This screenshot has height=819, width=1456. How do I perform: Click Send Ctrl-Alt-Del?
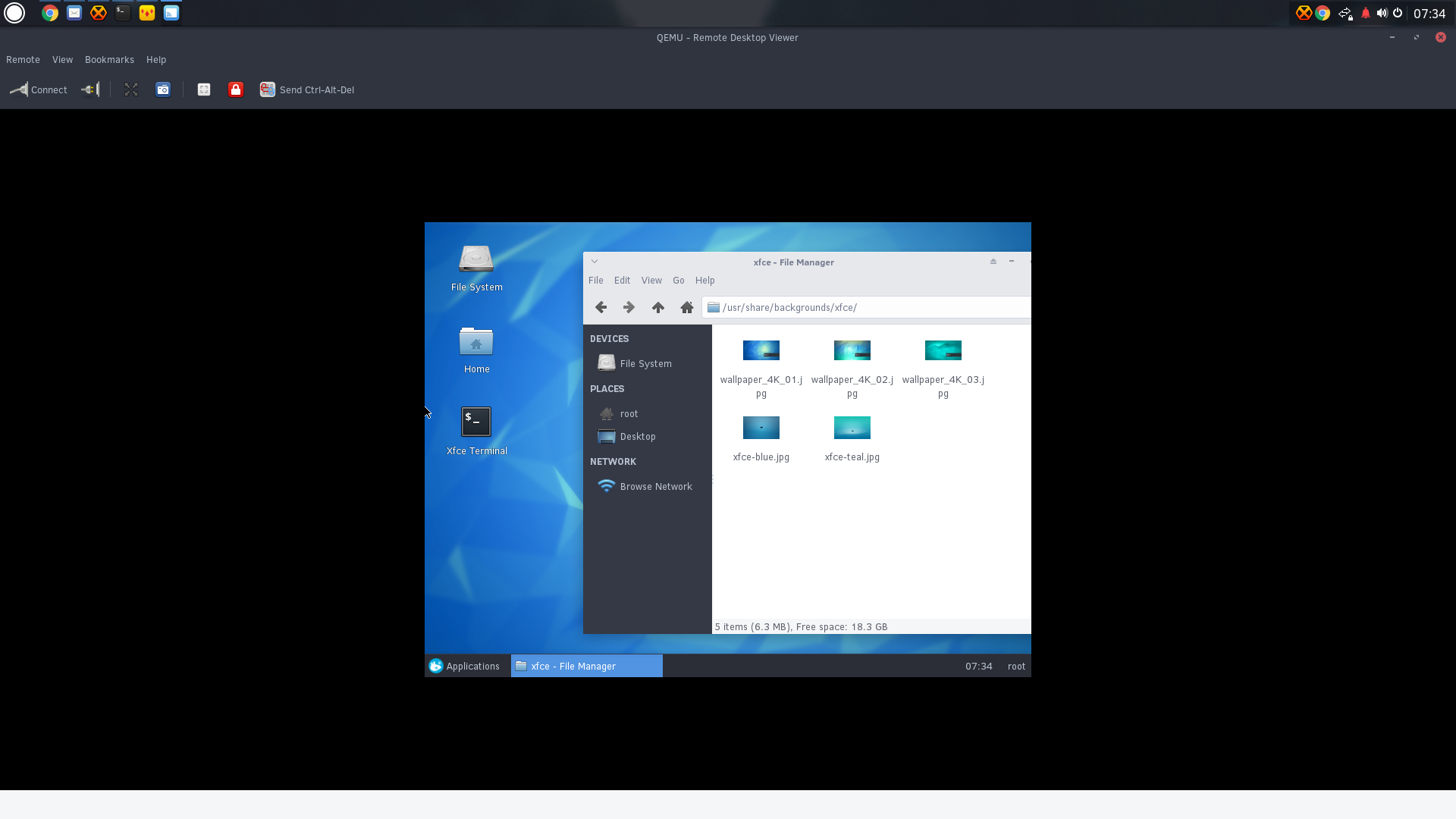pyautogui.click(x=307, y=89)
